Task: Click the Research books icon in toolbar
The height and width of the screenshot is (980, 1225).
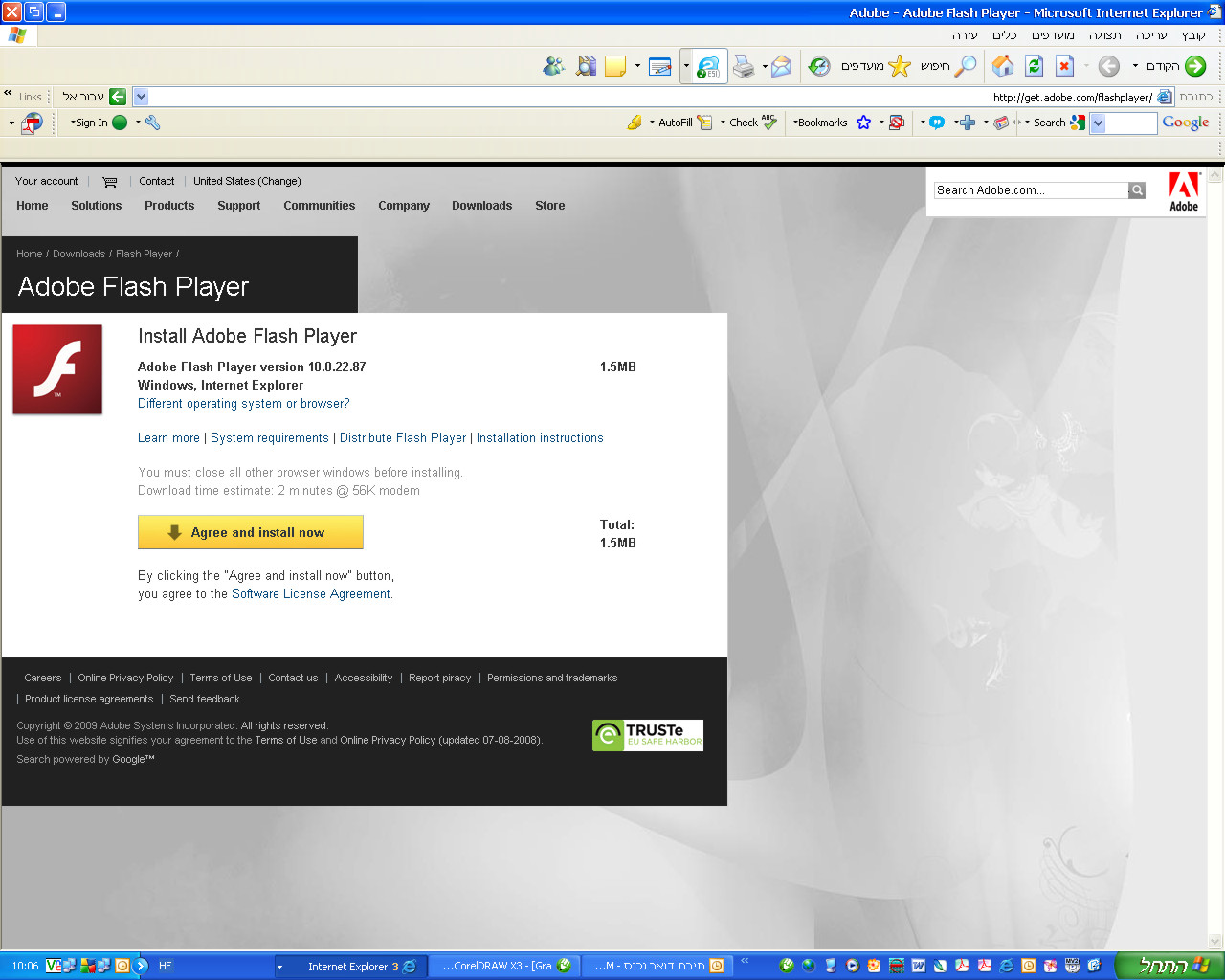Action: coord(586,66)
